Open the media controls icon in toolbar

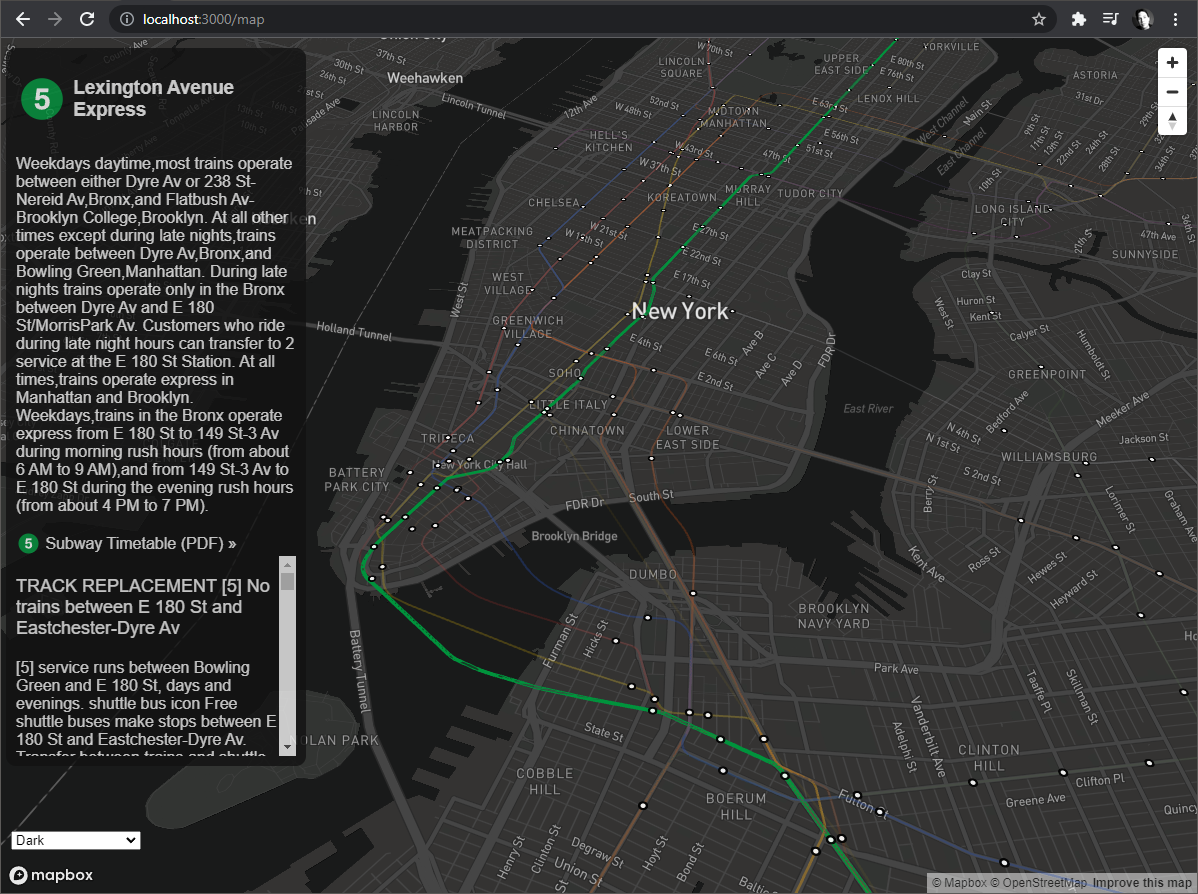[x=1110, y=19]
